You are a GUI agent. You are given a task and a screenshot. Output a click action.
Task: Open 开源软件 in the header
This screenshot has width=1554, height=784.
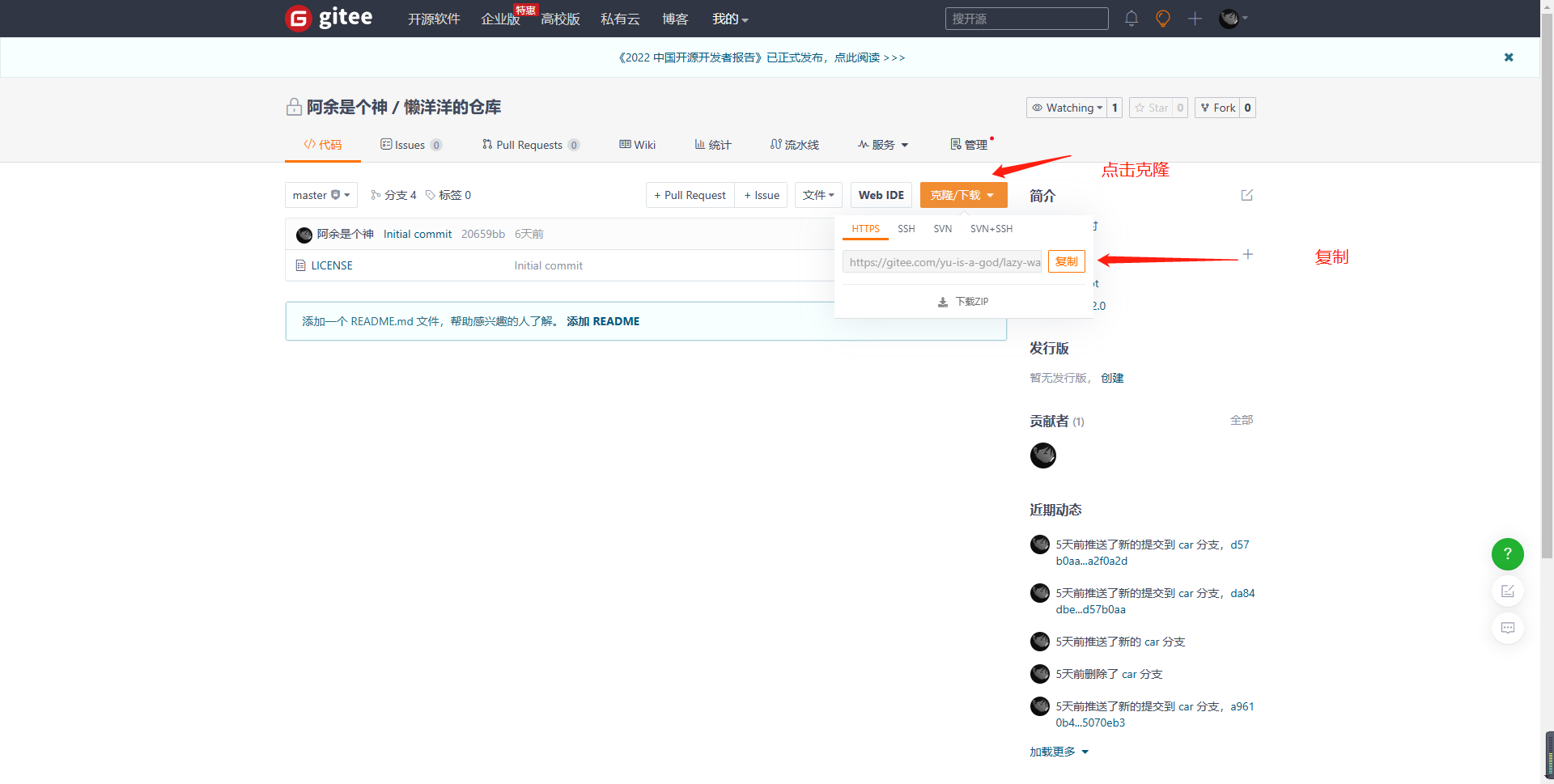coord(434,19)
